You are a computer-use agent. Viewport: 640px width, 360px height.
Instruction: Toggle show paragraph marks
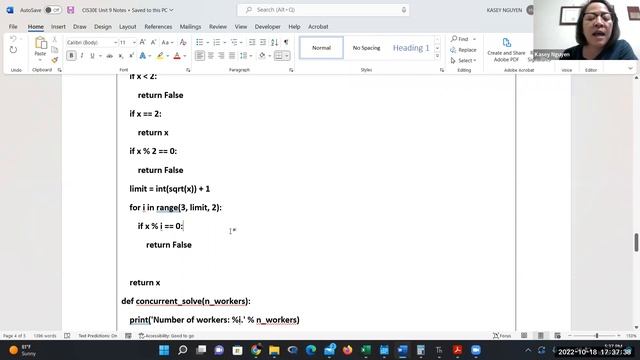[x=286, y=42]
